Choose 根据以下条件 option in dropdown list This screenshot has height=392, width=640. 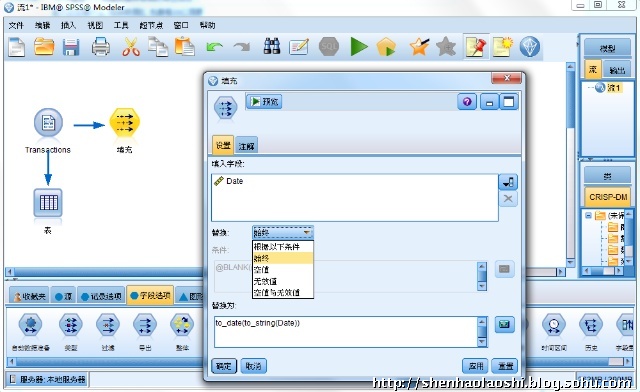(x=283, y=247)
